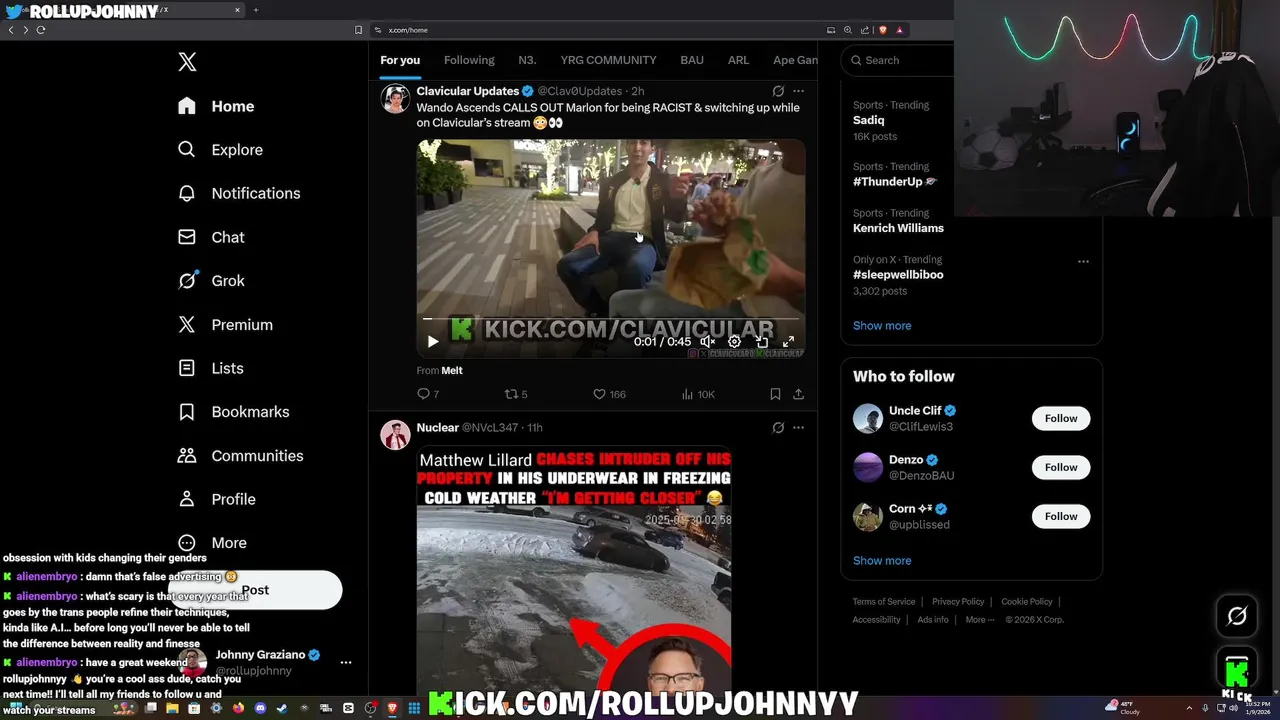Open the Privacy Policy link
The width and height of the screenshot is (1280, 720).
[x=958, y=602]
